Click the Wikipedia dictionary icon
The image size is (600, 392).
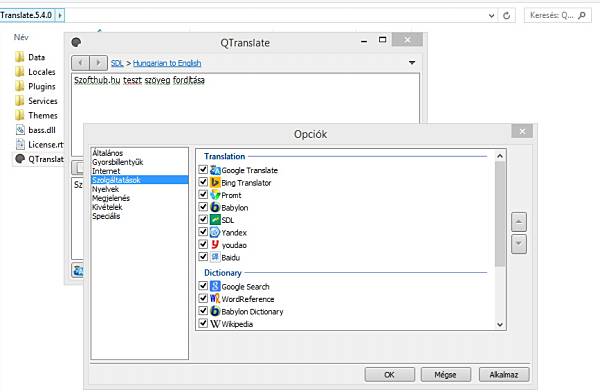coord(215,323)
